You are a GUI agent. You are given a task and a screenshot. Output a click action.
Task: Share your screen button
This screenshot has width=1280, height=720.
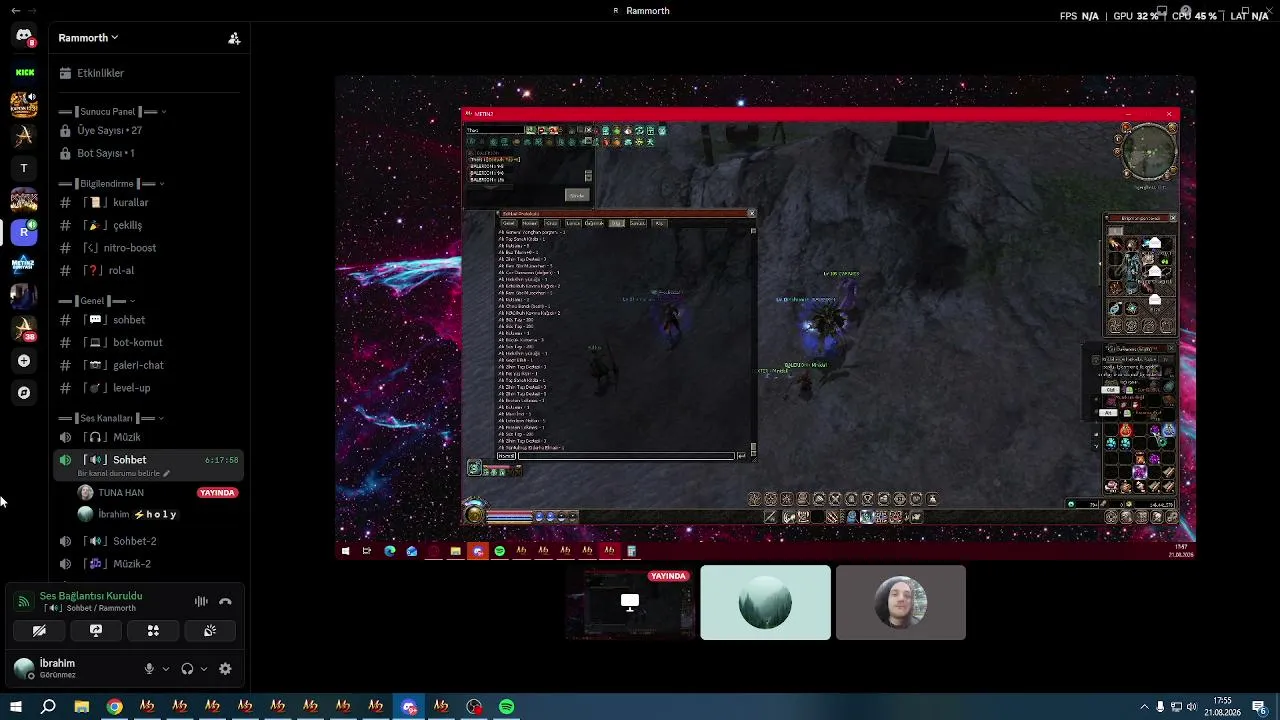coord(96,631)
